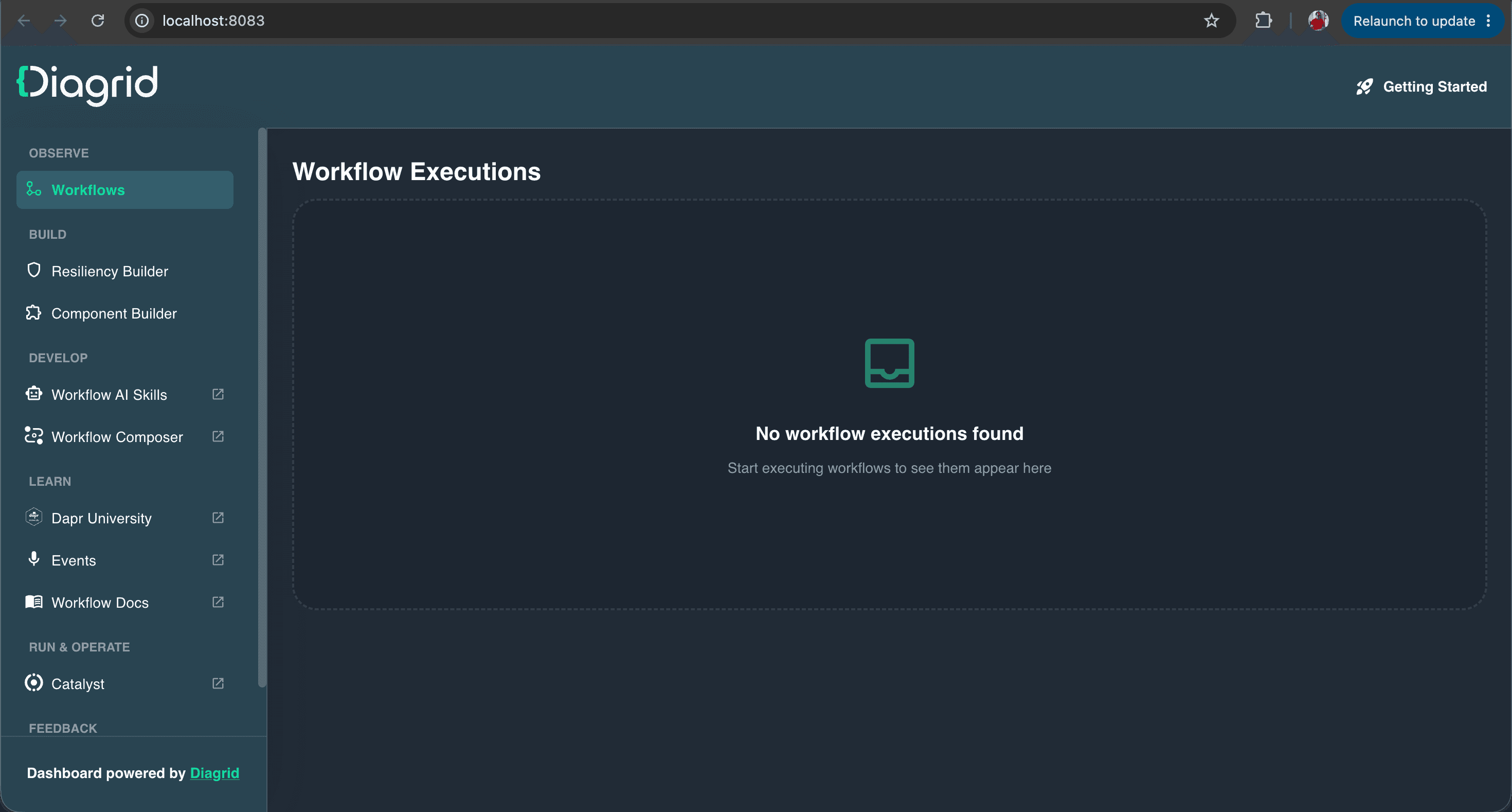Click the Component Builder puzzle icon
1512x812 pixels.
point(33,312)
